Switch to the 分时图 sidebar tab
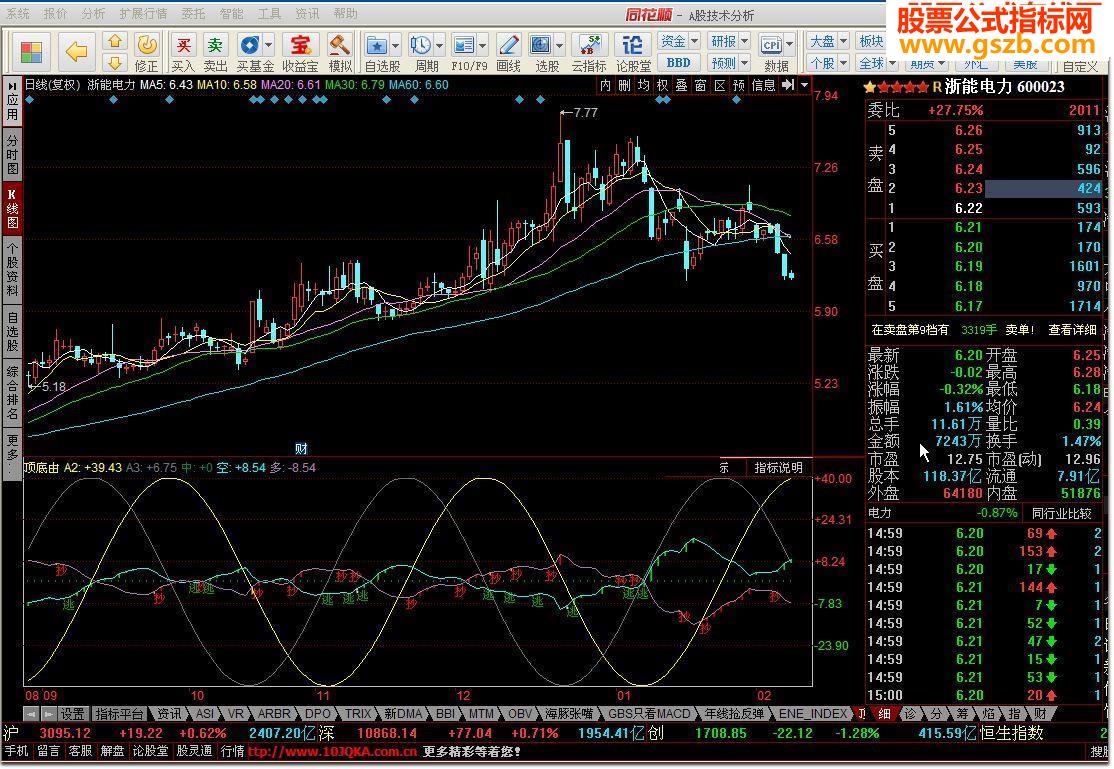This screenshot has height=769, width=1114. [x=13, y=154]
